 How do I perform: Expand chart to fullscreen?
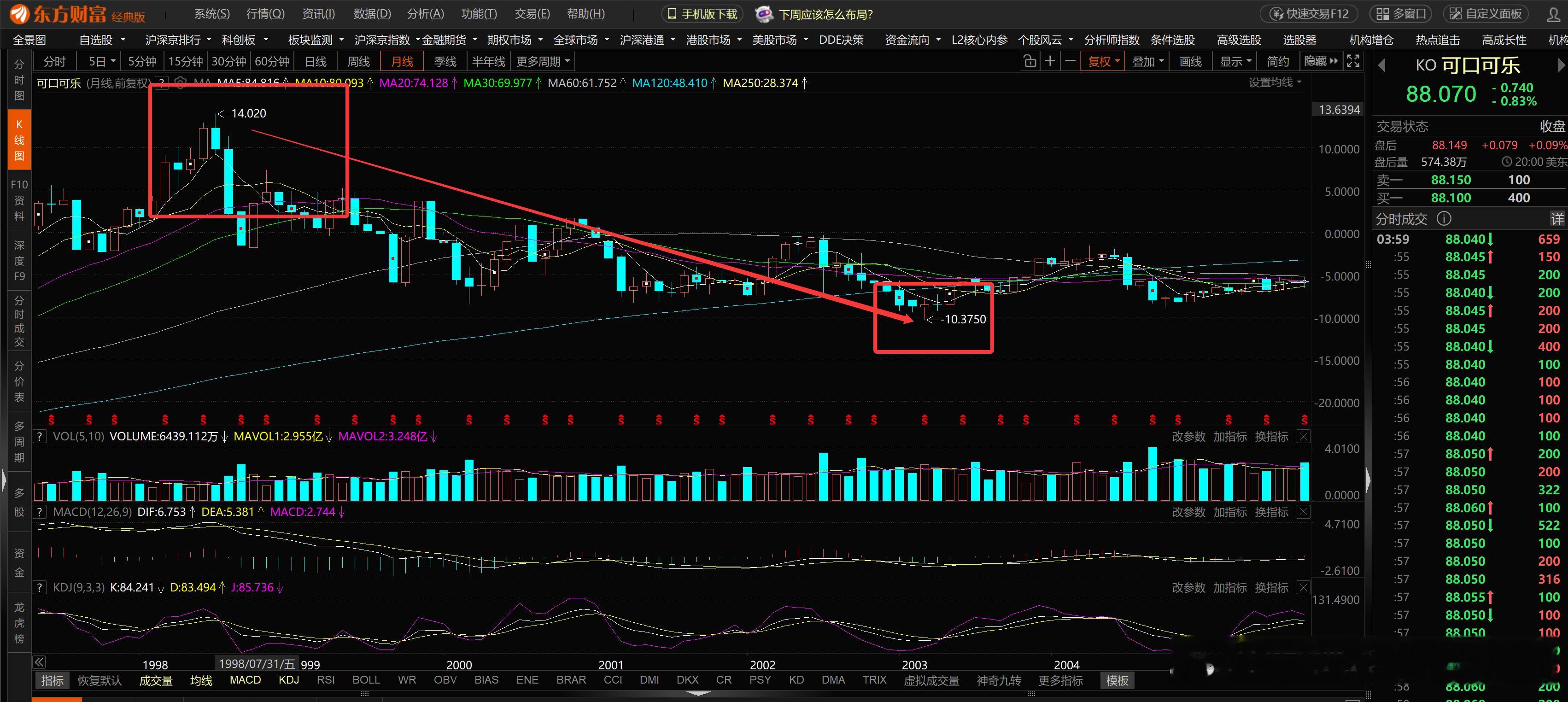[1353, 61]
